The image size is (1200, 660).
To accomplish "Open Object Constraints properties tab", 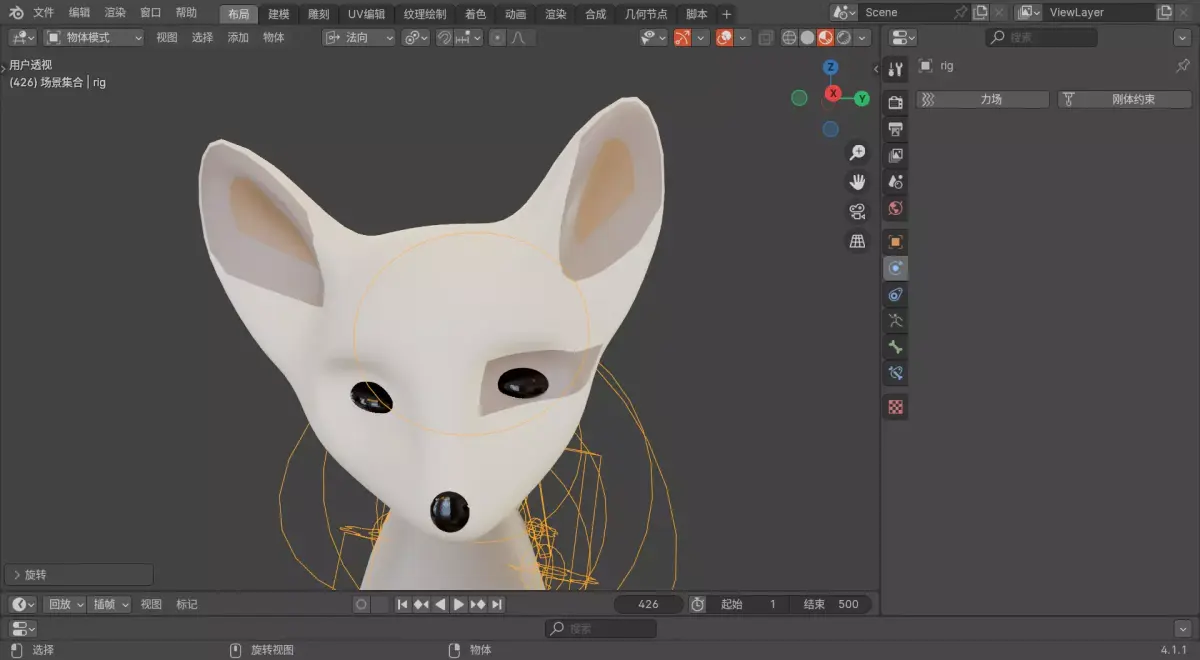I will (x=895, y=294).
